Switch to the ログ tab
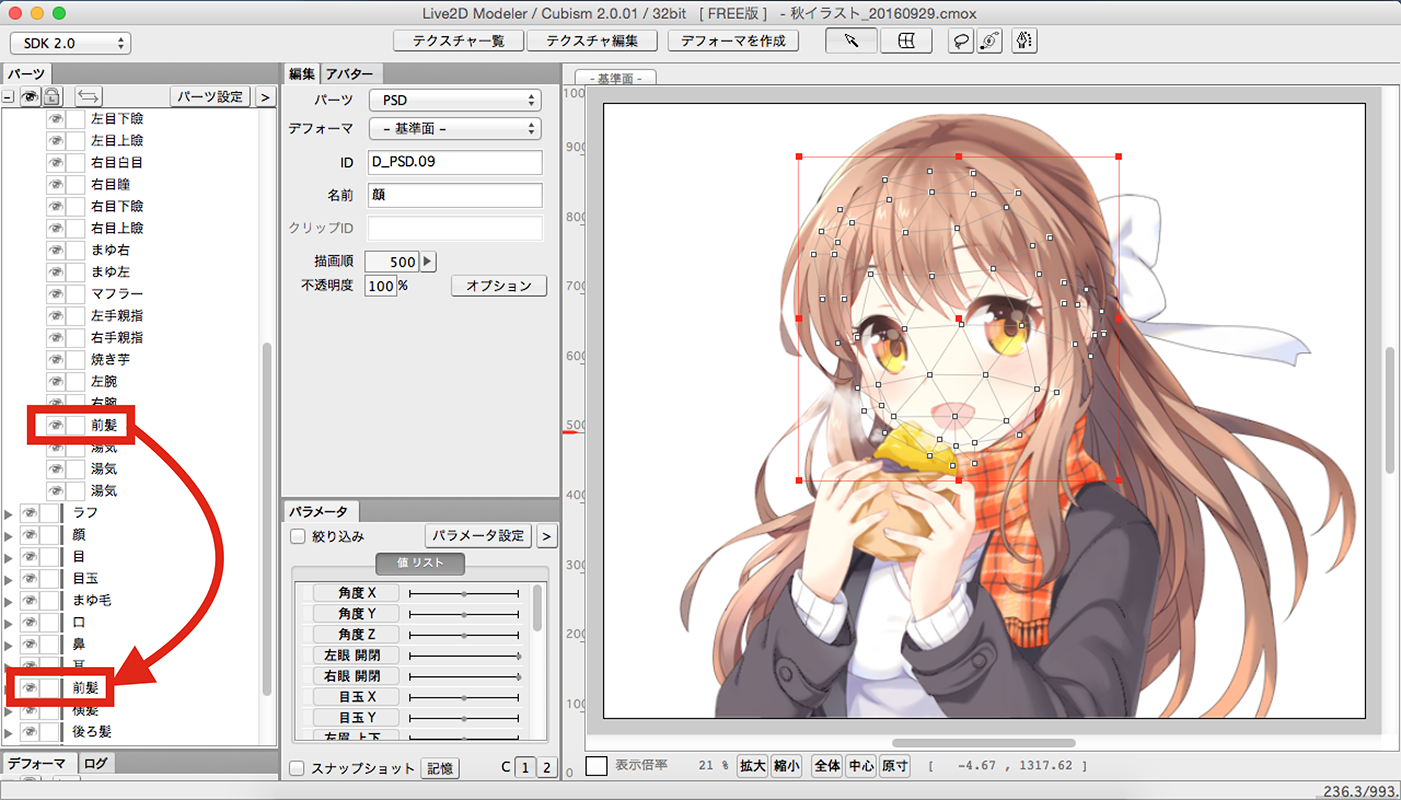Screen dimensions: 1401x800 click(96, 763)
